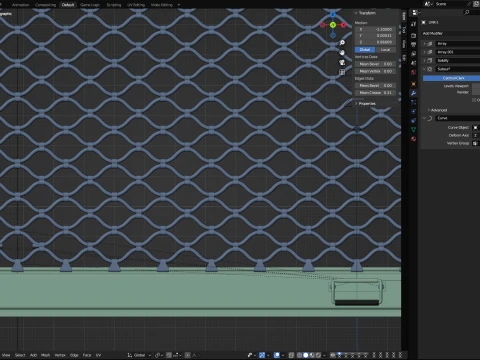This screenshot has width=480, height=360.
Task: Select Global transform space button
Action: pos(365,50)
